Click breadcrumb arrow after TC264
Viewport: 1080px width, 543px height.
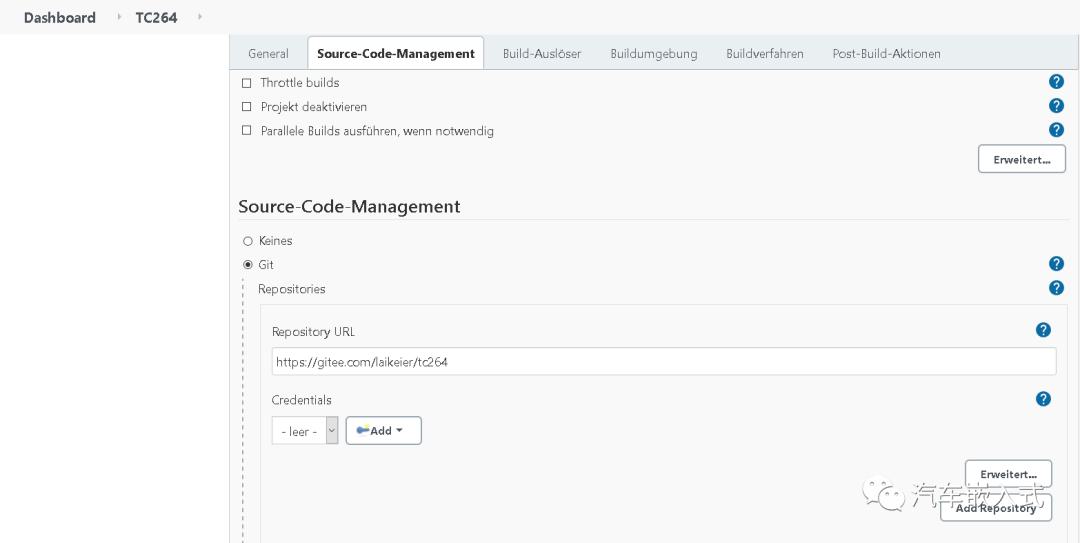click(200, 17)
